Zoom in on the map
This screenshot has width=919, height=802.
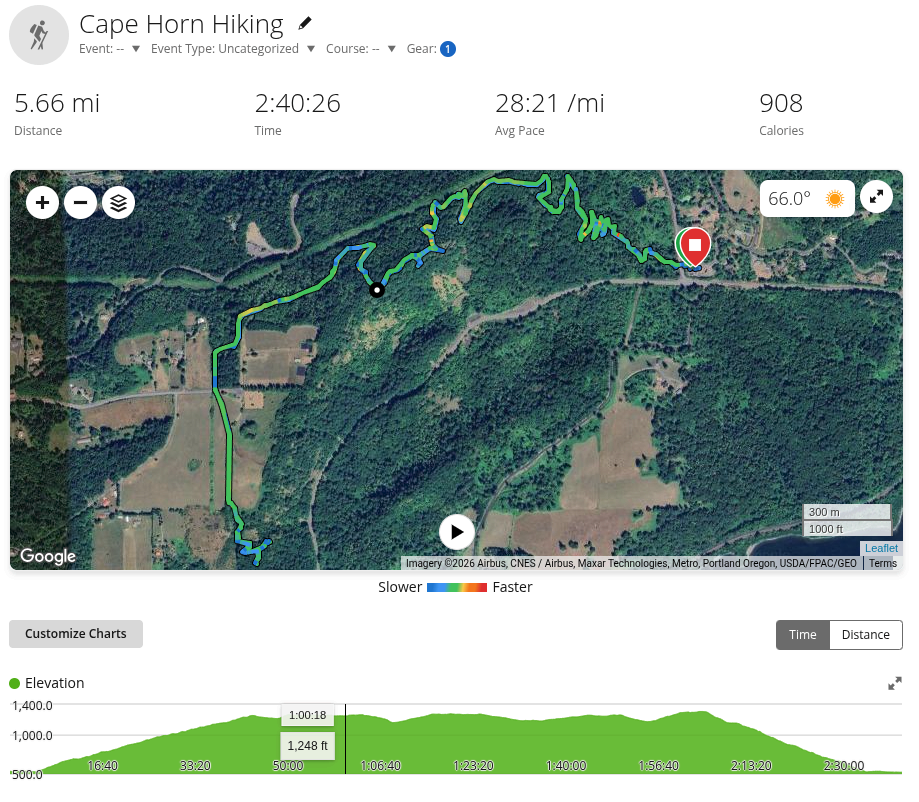[x=42, y=203]
